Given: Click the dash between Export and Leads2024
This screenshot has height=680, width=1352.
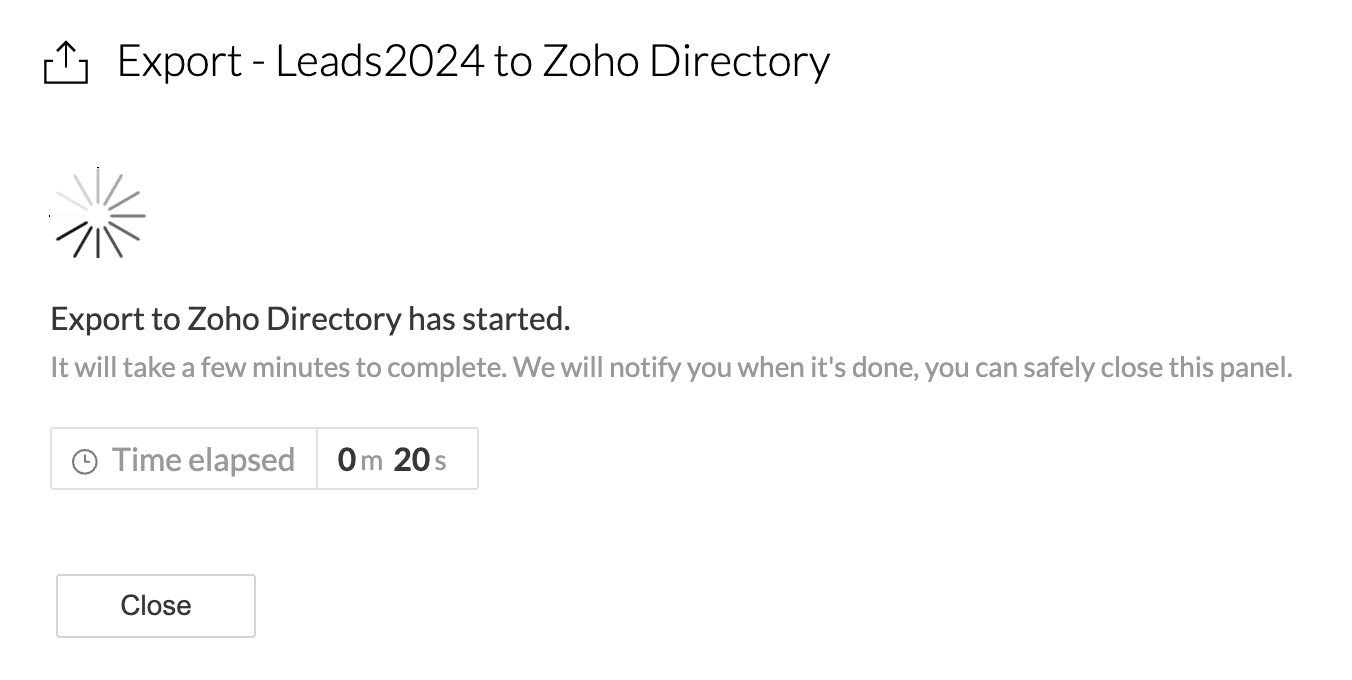Looking at the screenshot, I should 258,64.
